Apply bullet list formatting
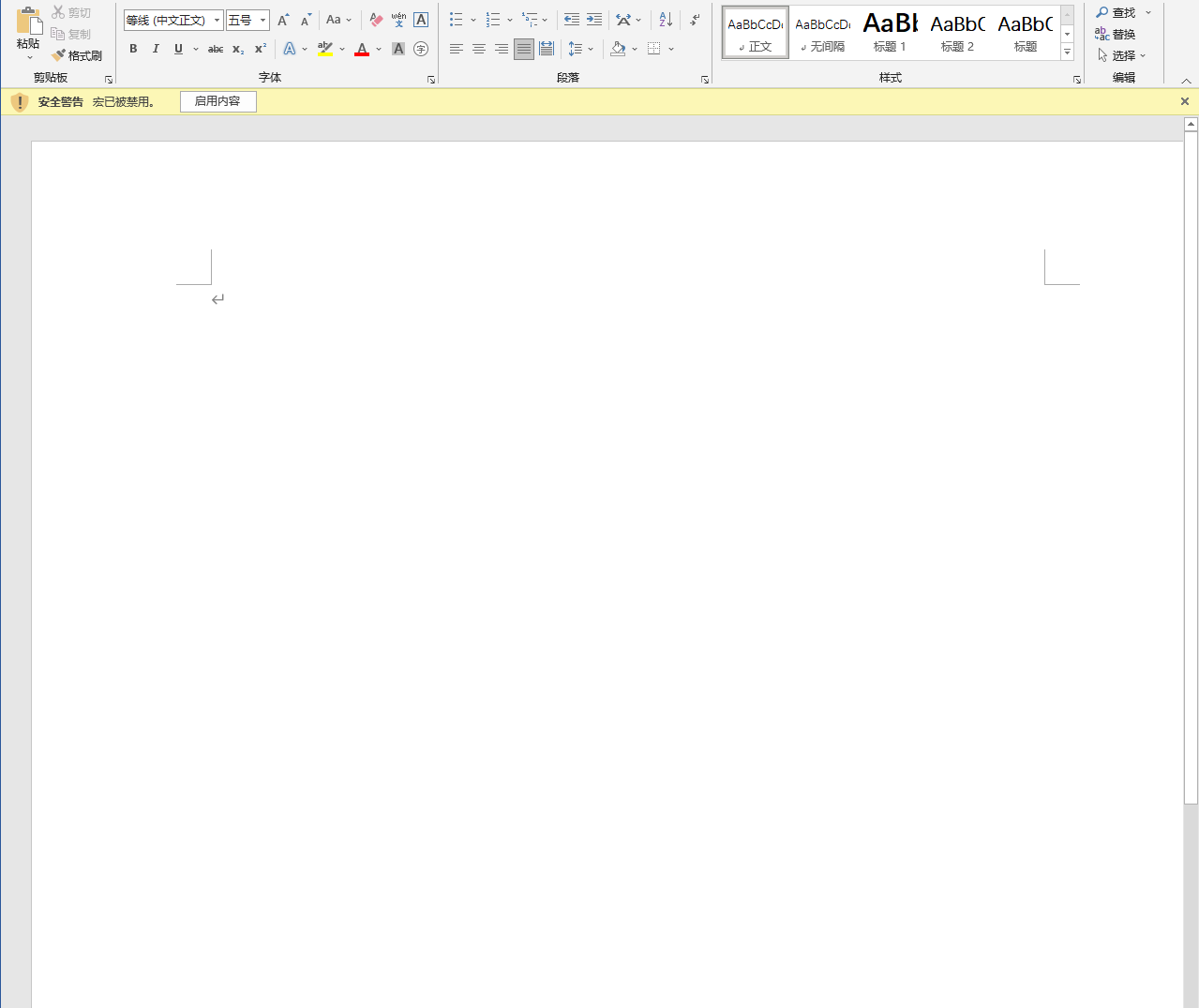 coord(457,20)
